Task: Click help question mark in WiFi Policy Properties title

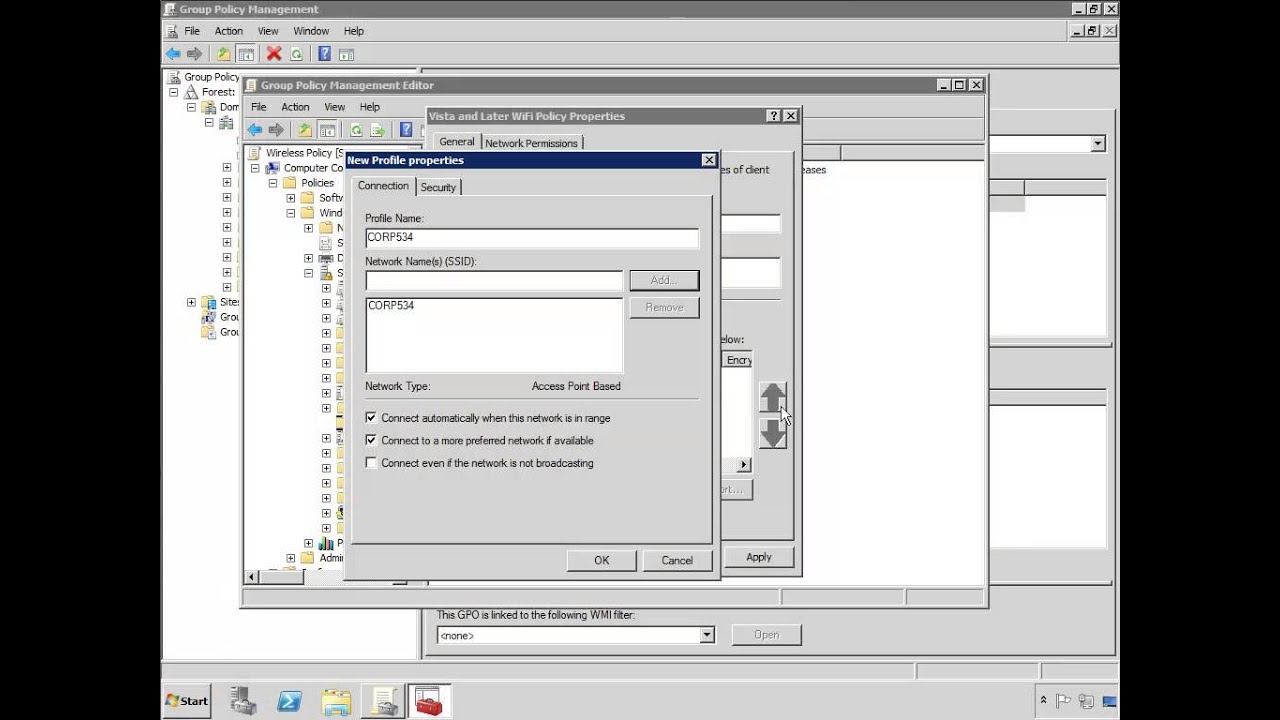Action: coord(774,116)
